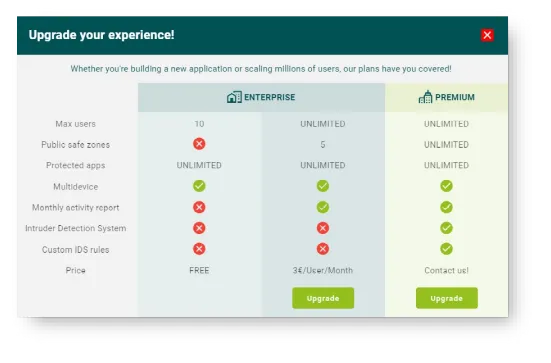Image resolution: width=551 pixels, height=363 pixels.
Task: Click the "Upgrade your experience!" title
Action: click(102, 35)
